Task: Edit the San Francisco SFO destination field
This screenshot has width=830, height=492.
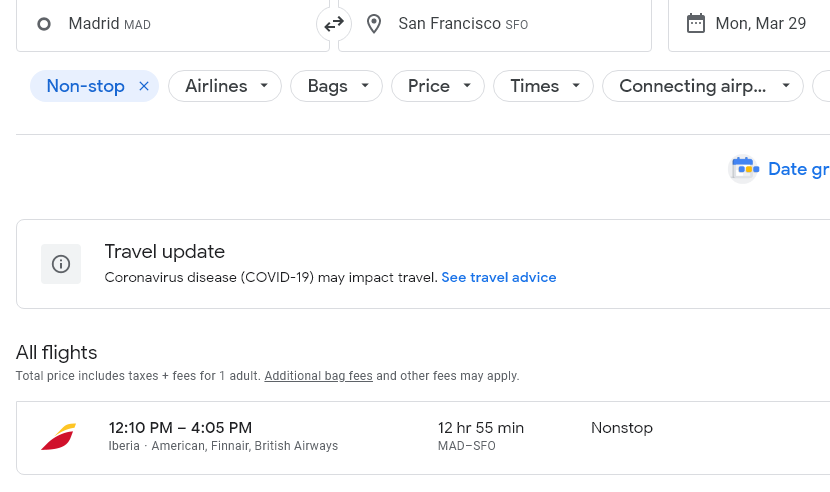Action: (x=495, y=24)
